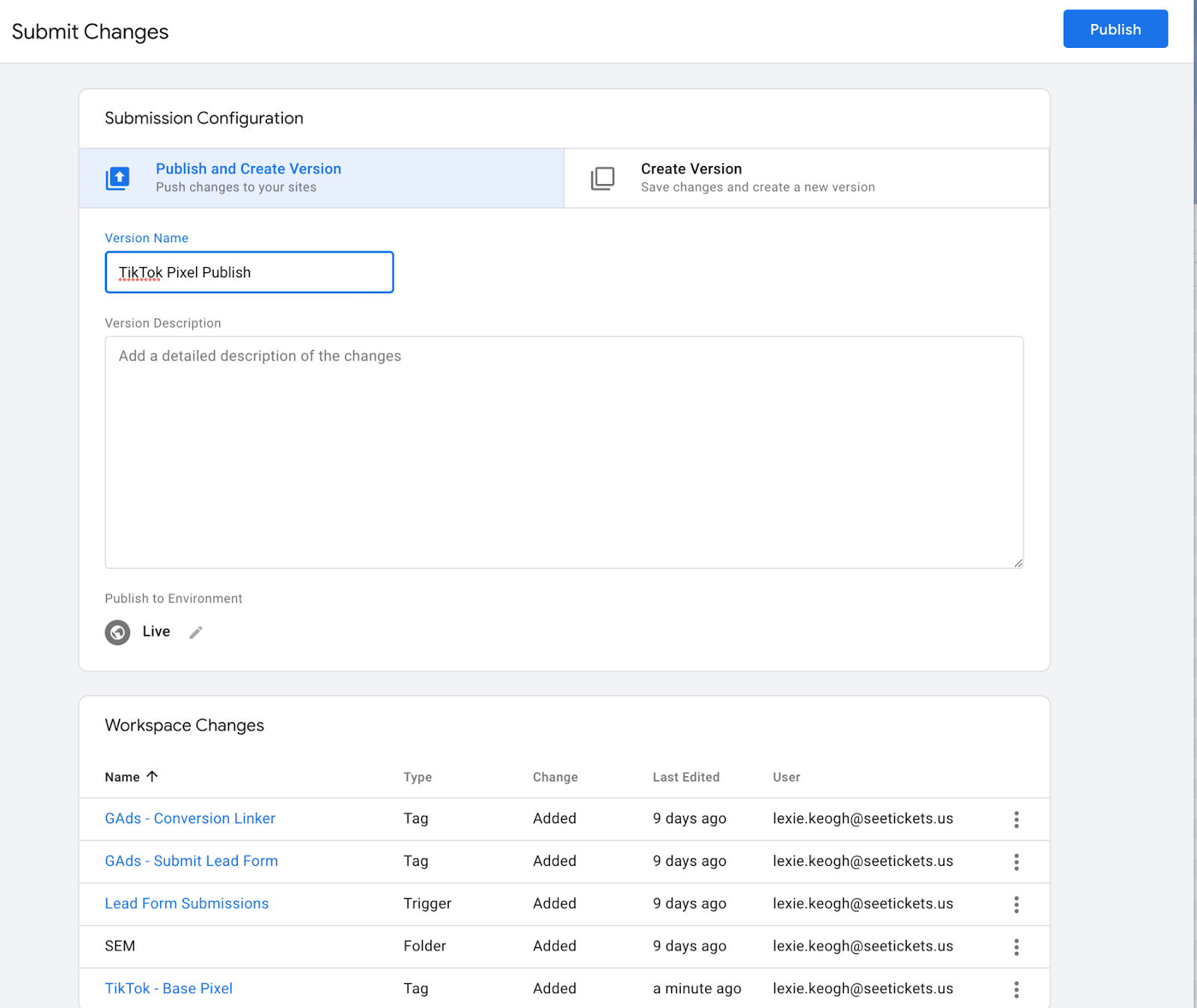
Task: Click the Name sort arrow icon
Action: [152, 776]
